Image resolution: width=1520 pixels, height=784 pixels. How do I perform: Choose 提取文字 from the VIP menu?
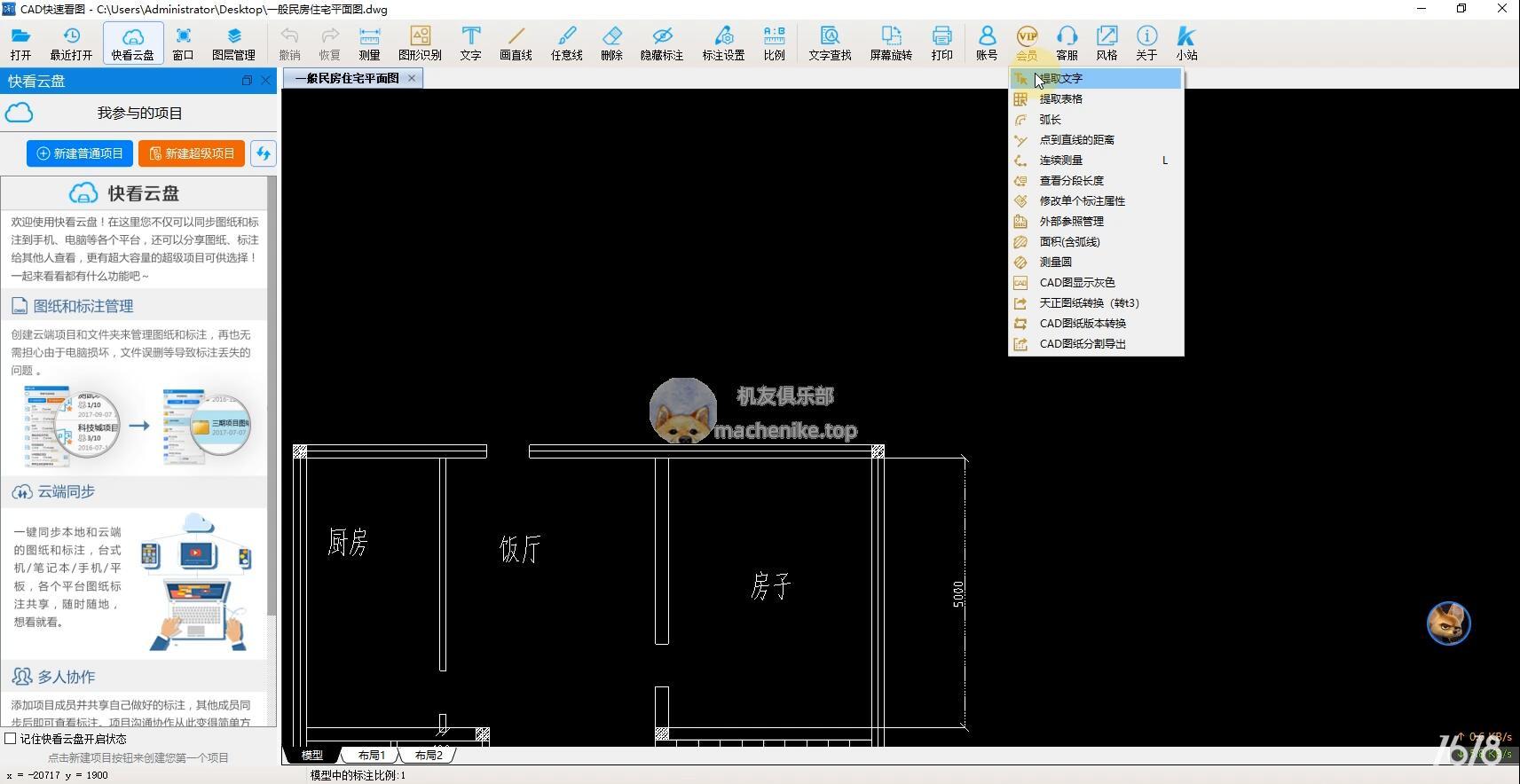[x=1096, y=79]
